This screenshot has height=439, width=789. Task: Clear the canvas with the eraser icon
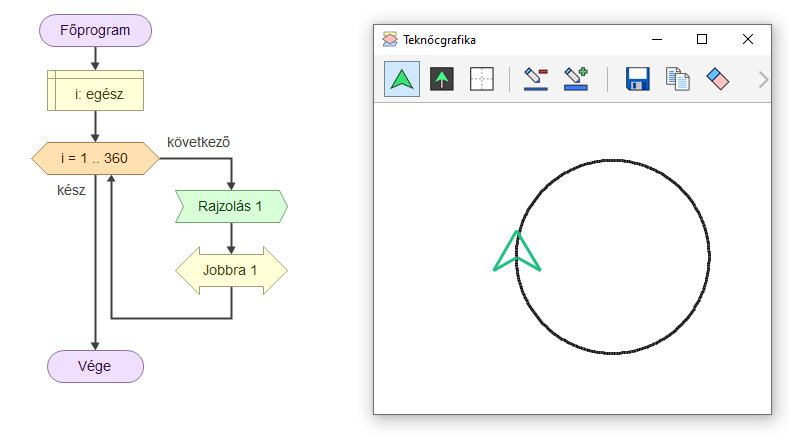(718, 79)
